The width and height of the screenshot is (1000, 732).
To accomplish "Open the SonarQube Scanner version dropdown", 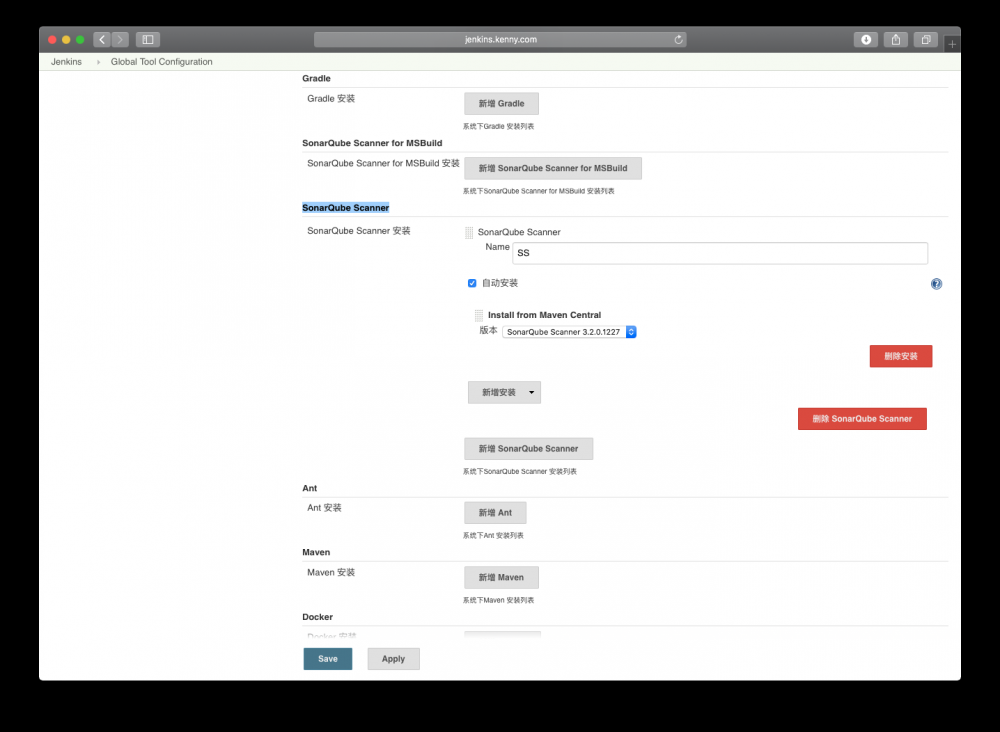I will tap(630, 330).
